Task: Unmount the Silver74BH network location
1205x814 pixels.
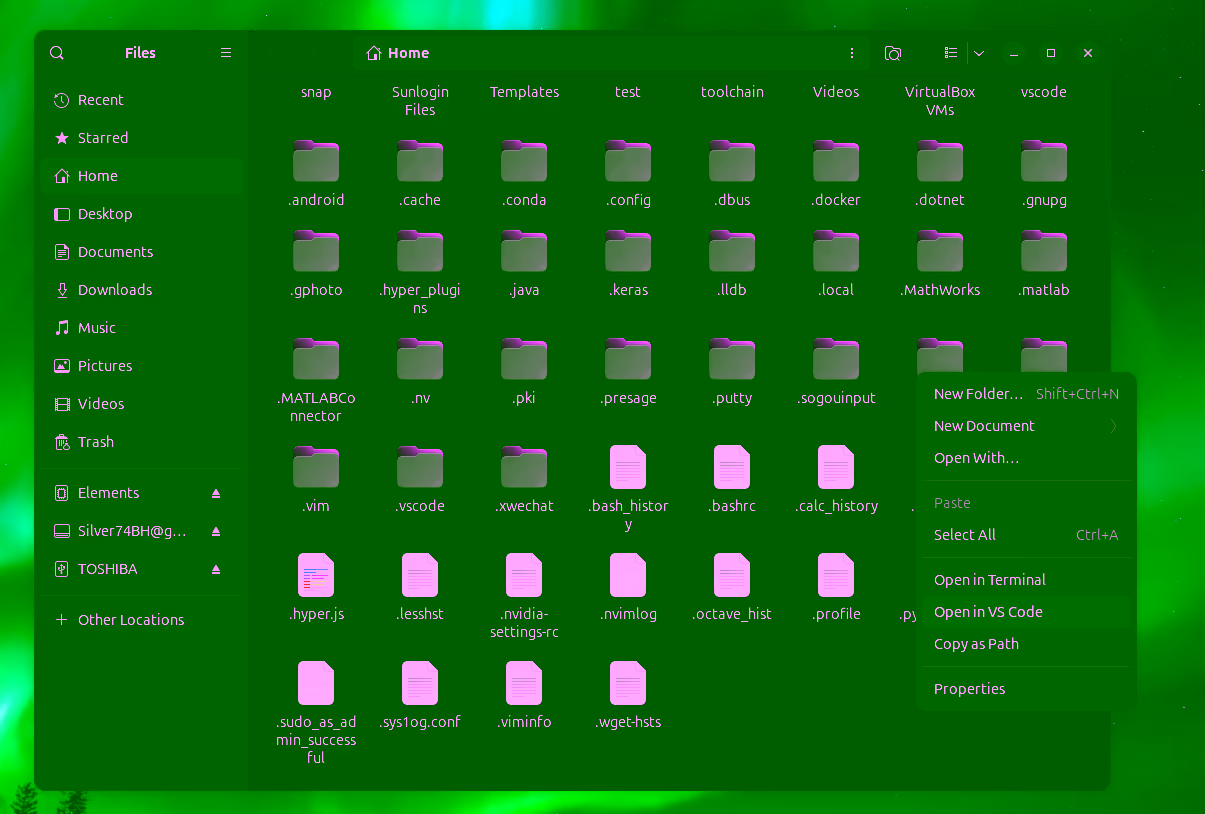Action: (216, 531)
